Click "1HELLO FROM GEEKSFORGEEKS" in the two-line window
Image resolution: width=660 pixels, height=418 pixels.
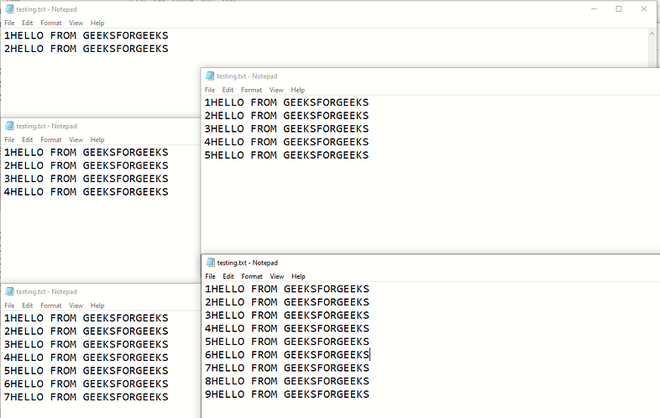86,35
